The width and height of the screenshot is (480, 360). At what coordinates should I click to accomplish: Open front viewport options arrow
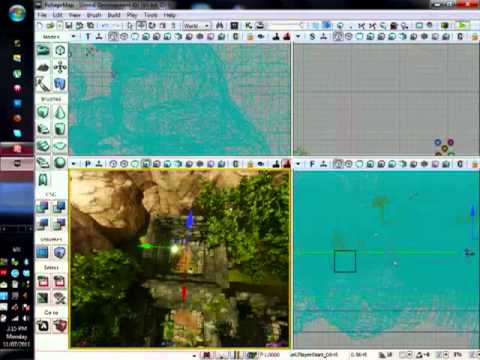[x=298, y=164]
